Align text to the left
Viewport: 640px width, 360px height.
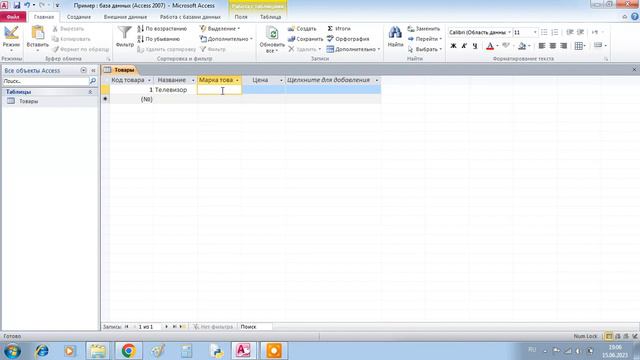[x=542, y=46]
